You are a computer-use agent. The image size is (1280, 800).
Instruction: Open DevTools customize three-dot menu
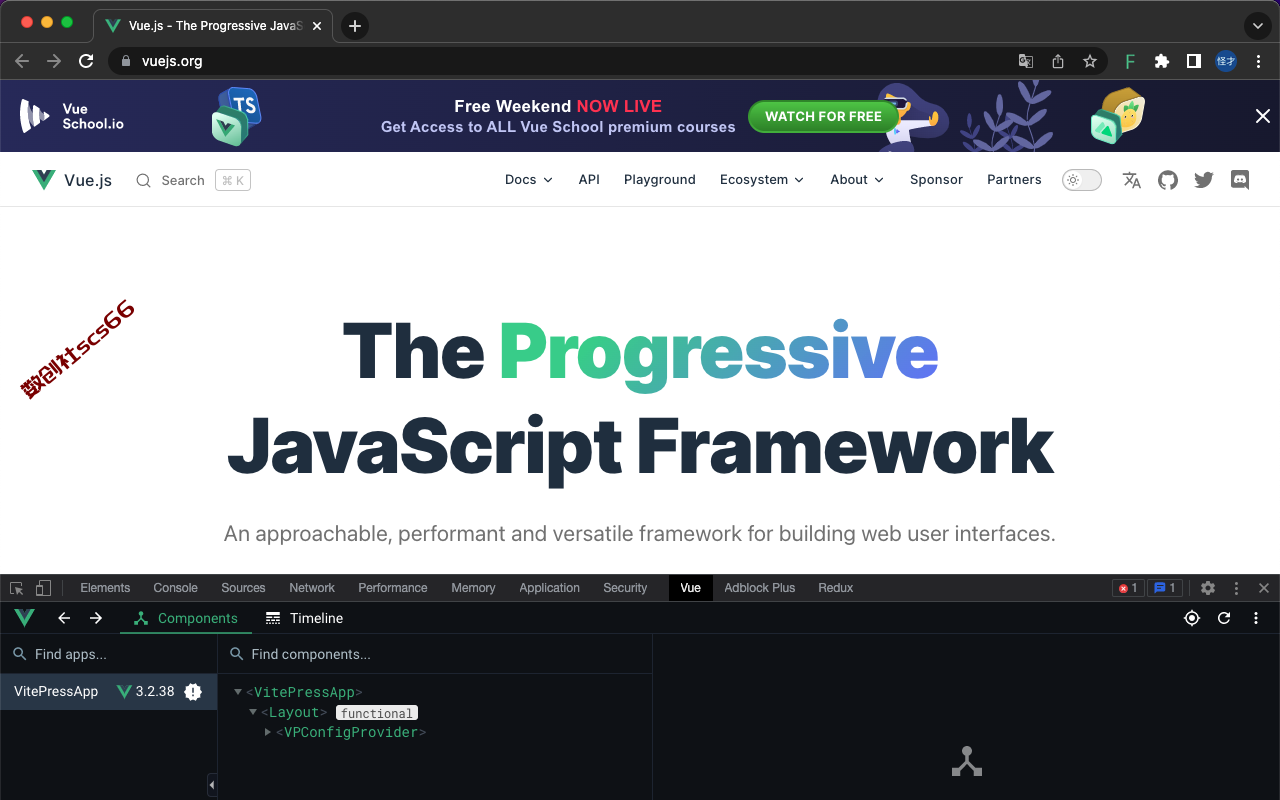[x=1237, y=588]
